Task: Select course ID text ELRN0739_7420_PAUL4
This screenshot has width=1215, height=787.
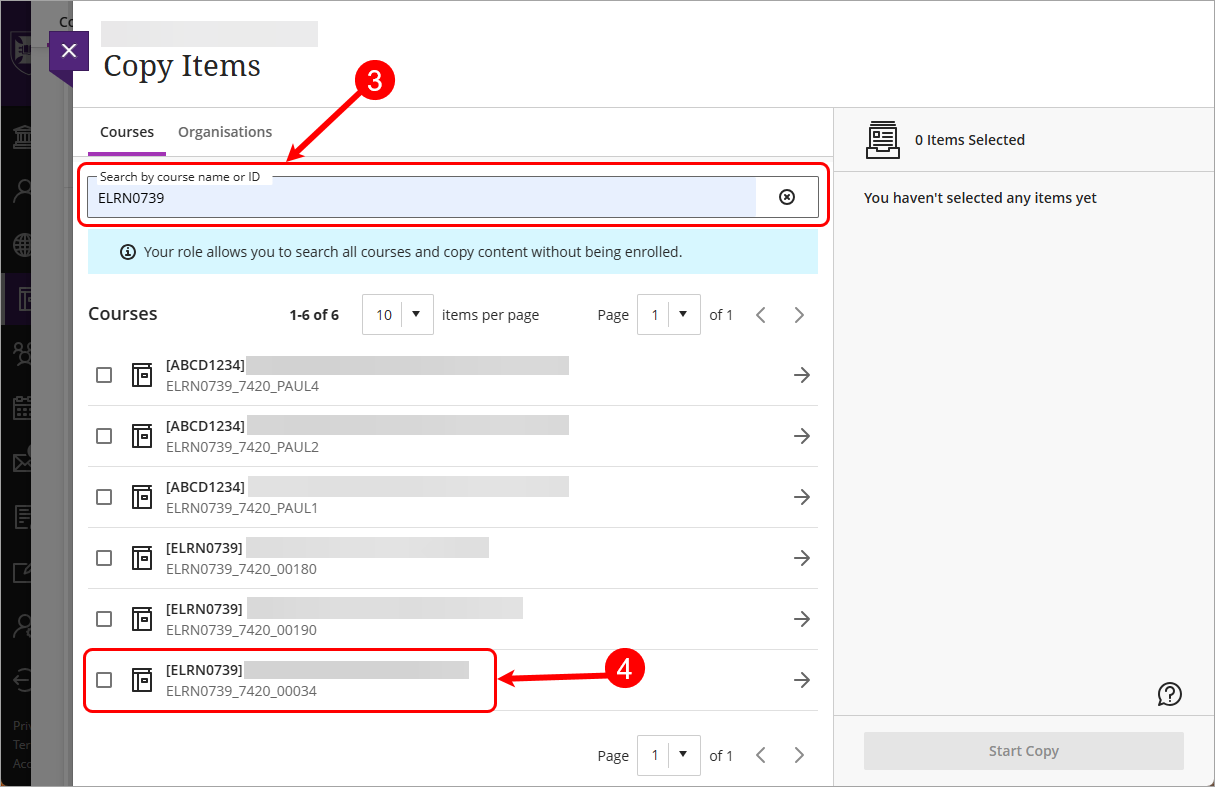Action: click(242, 386)
